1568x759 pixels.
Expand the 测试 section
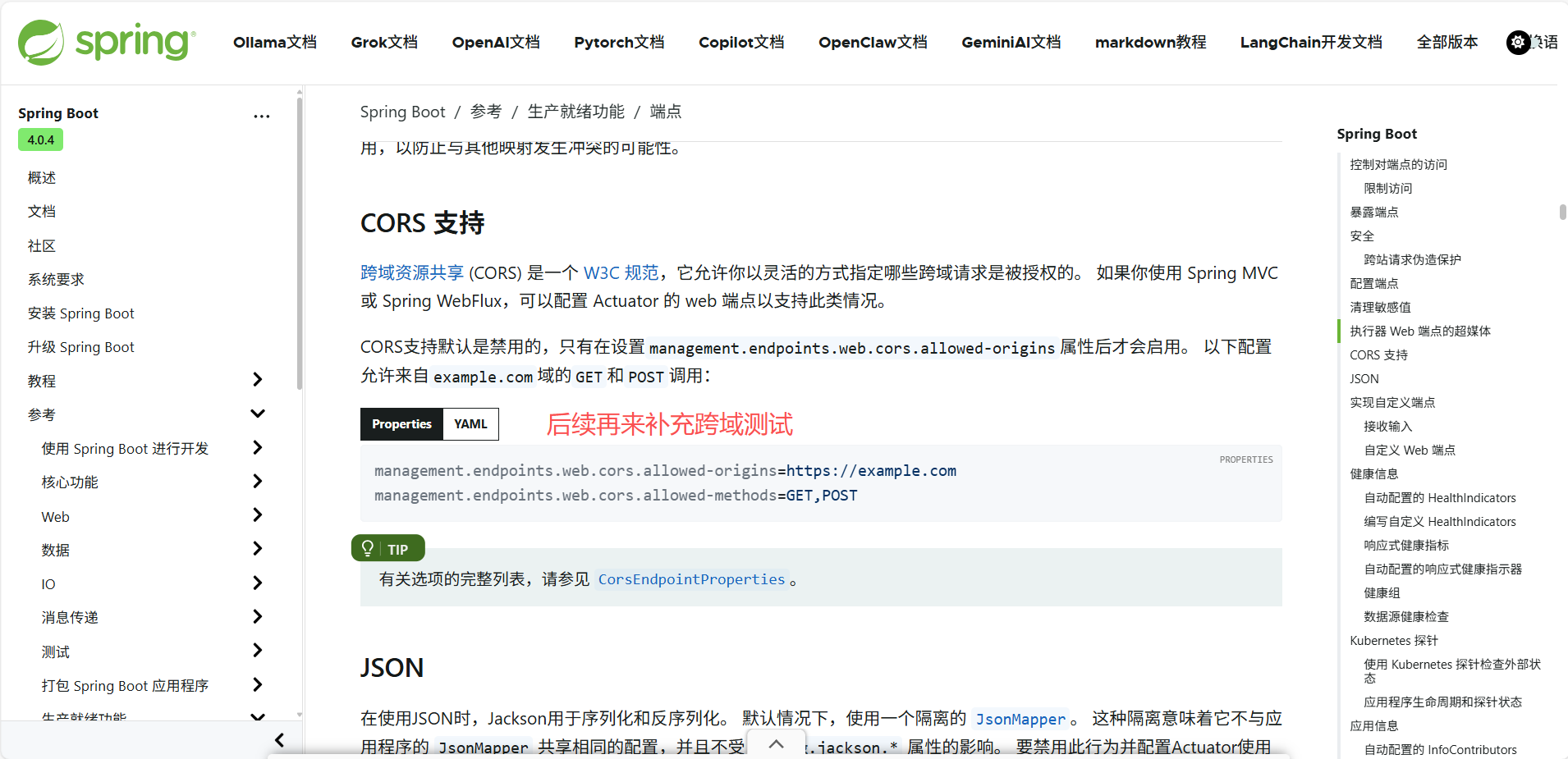(258, 650)
